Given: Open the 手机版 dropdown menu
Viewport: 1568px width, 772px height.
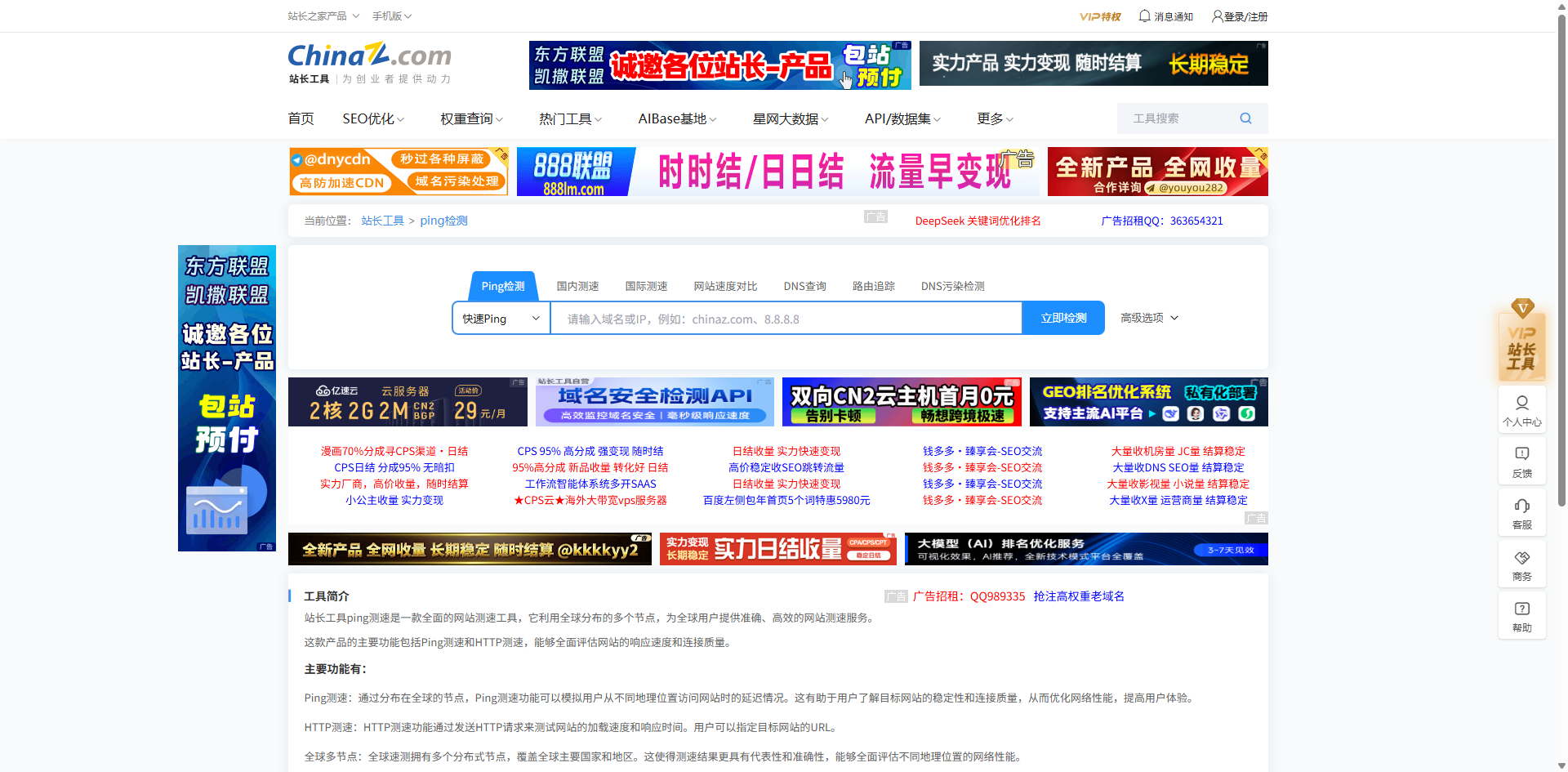Looking at the screenshot, I should coord(390,16).
